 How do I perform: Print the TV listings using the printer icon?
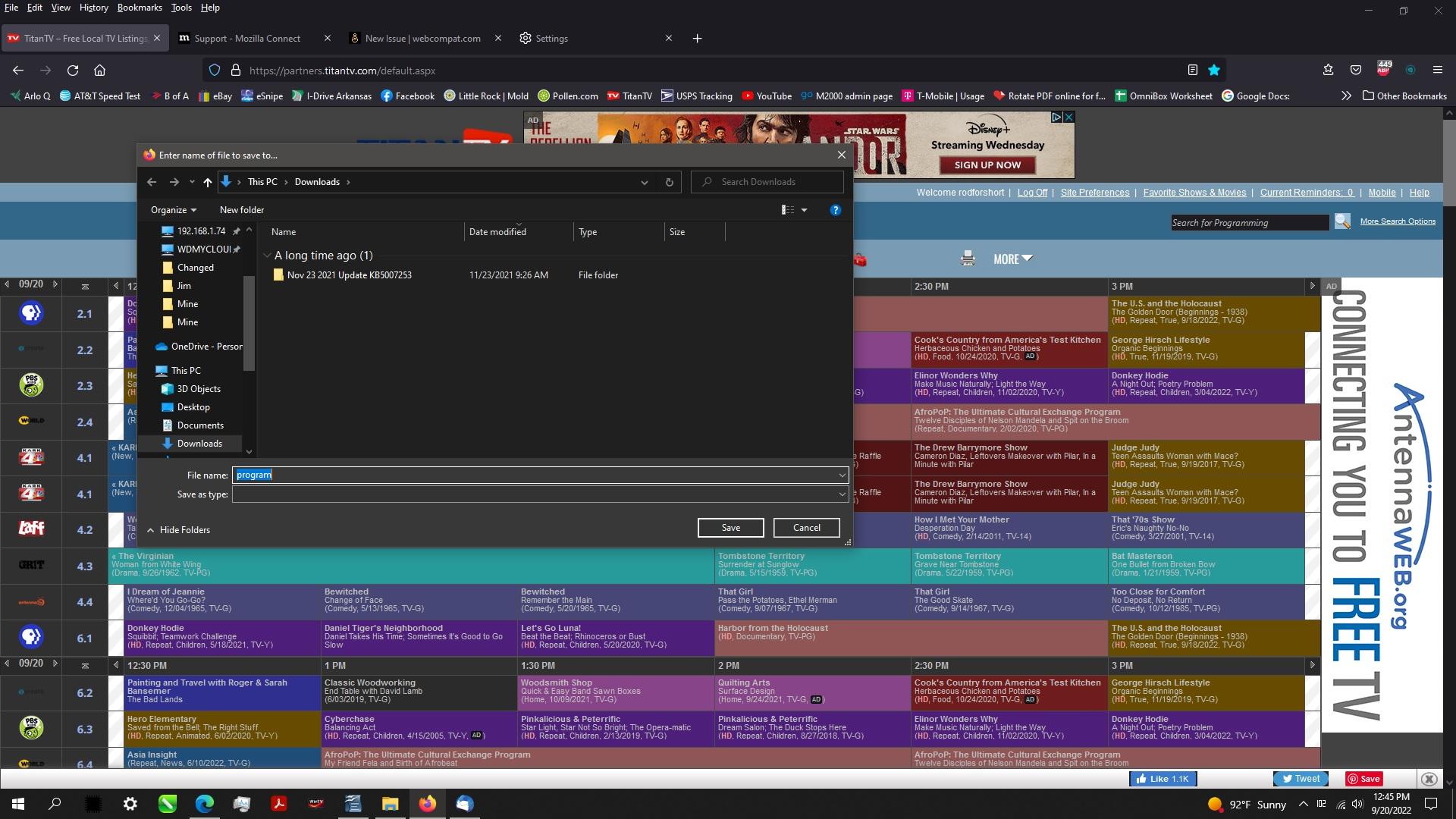tap(968, 258)
